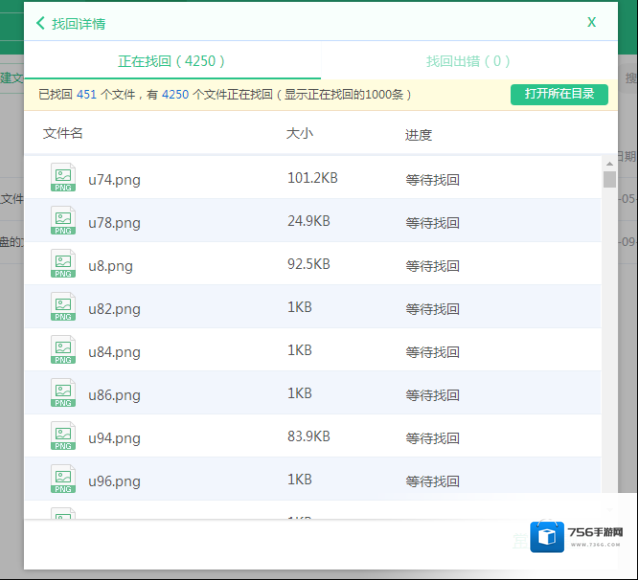Click the PNG icon for u84.png

(63, 350)
